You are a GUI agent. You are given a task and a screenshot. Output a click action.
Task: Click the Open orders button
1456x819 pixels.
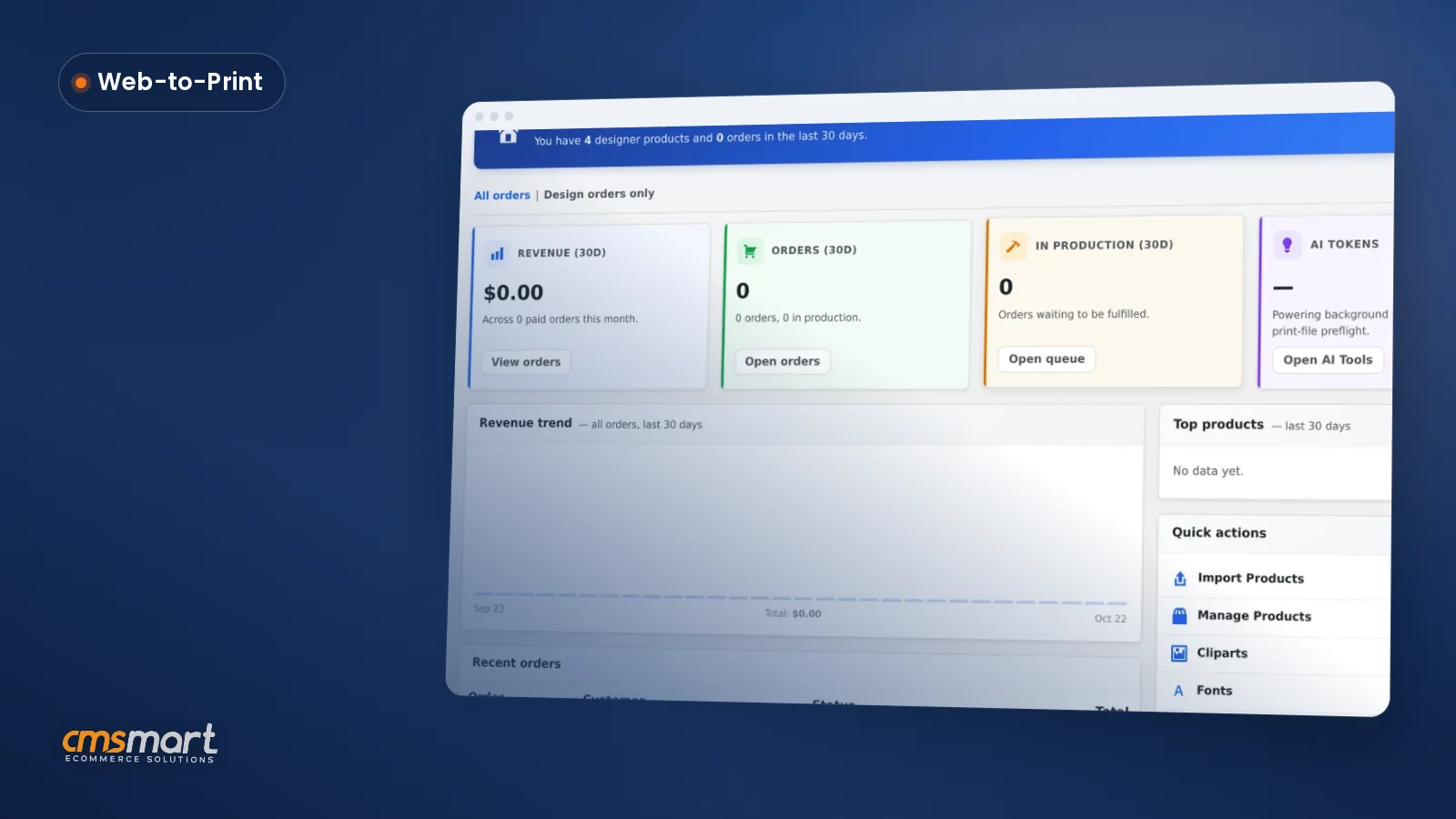pyautogui.click(x=783, y=361)
